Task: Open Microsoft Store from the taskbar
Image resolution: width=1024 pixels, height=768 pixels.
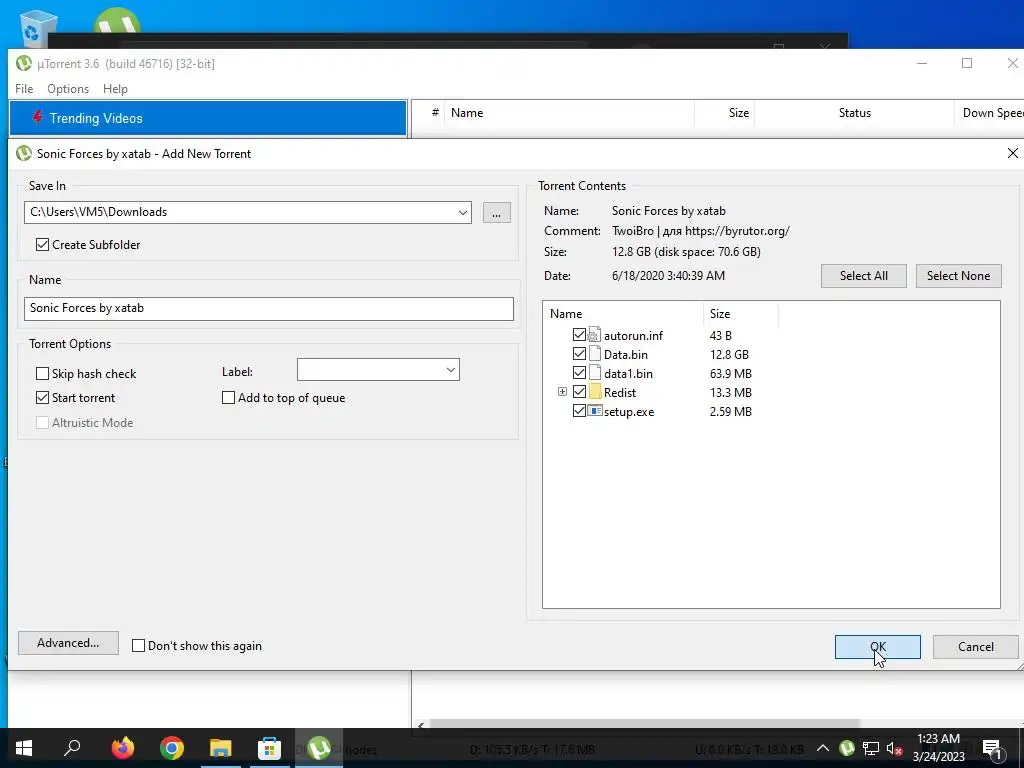Action: tap(269, 748)
